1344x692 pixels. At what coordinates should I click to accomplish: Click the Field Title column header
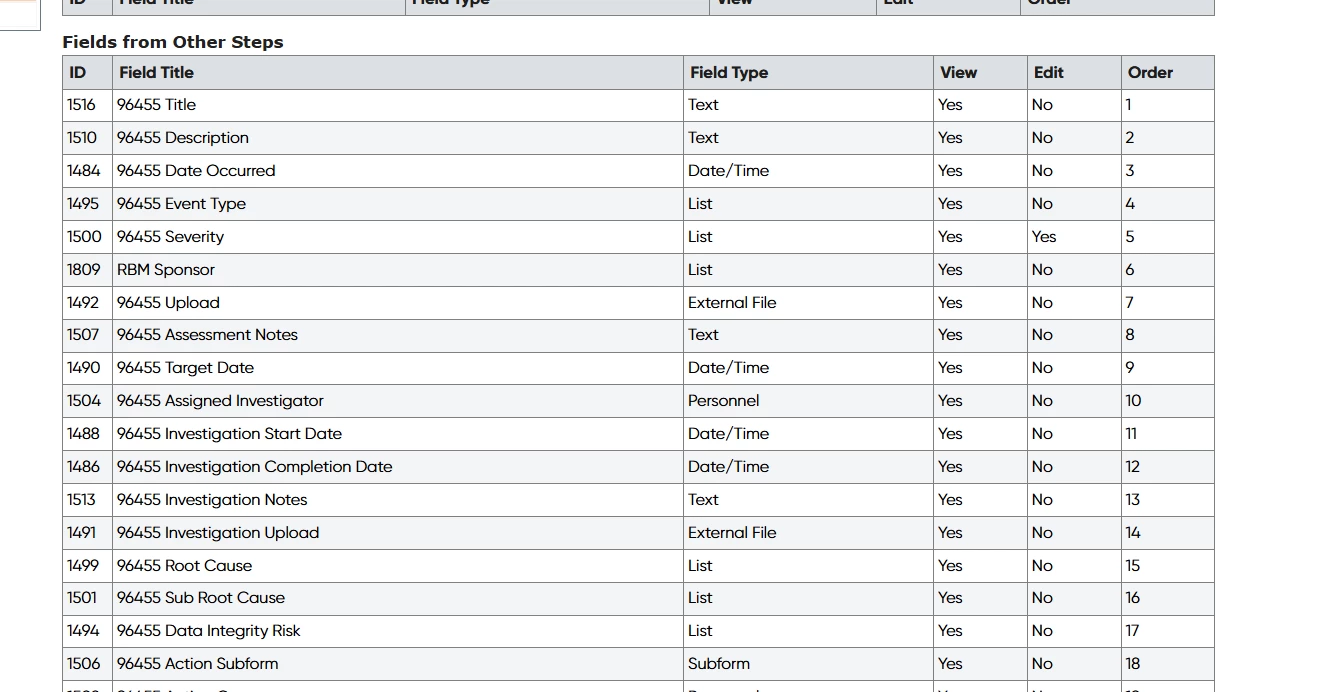click(156, 72)
